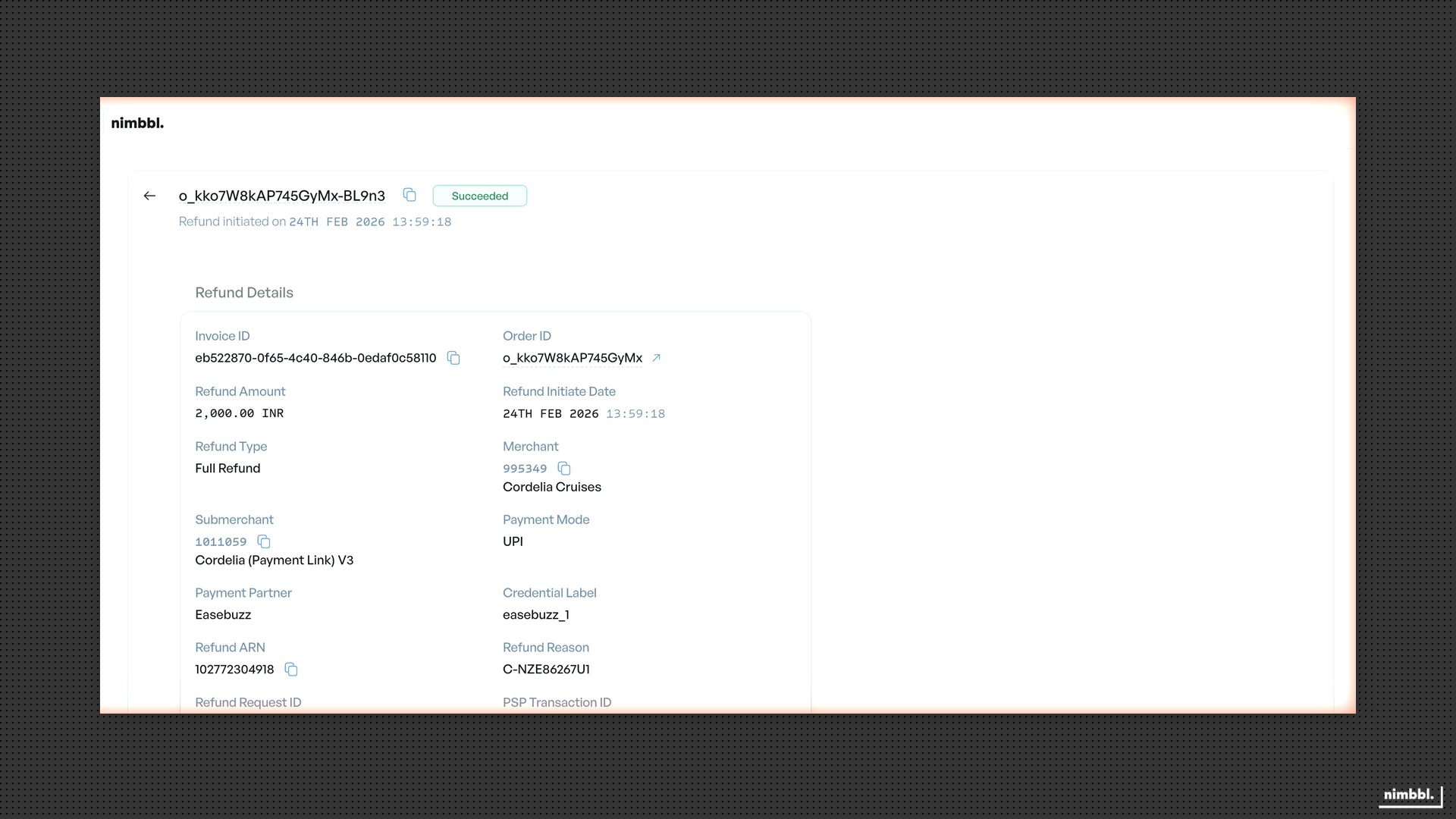Select Payment Mode value UPI
This screenshot has height=819, width=1456.
coord(513,541)
